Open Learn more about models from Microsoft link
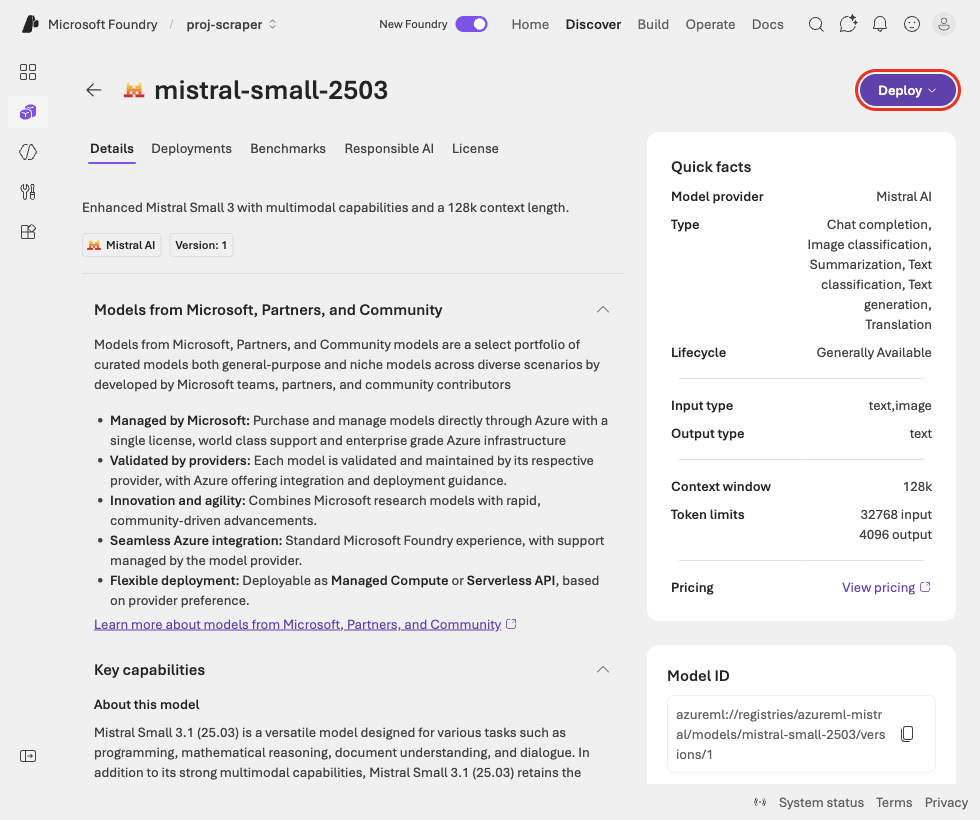This screenshot has height=820, width=980. pyautogui.click(x=305, y=624)
